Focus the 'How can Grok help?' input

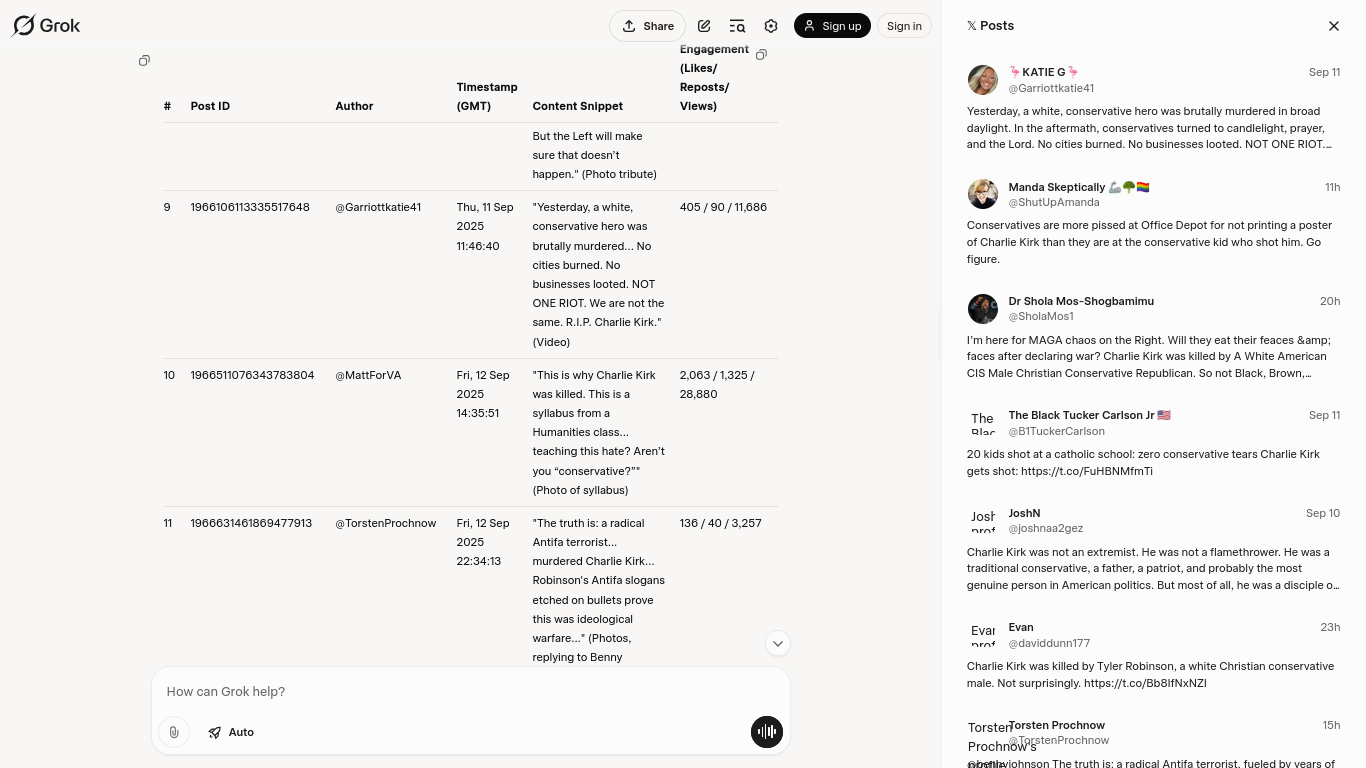click(x=470, y=692)
